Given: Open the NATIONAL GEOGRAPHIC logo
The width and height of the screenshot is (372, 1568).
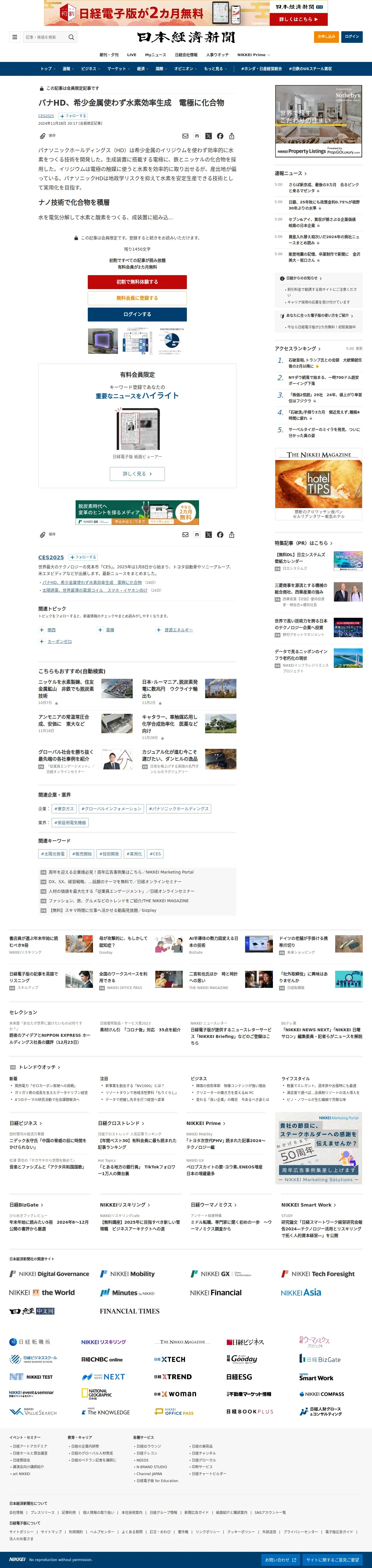Looking at the screenshot, I should [x=96, y=1393].
